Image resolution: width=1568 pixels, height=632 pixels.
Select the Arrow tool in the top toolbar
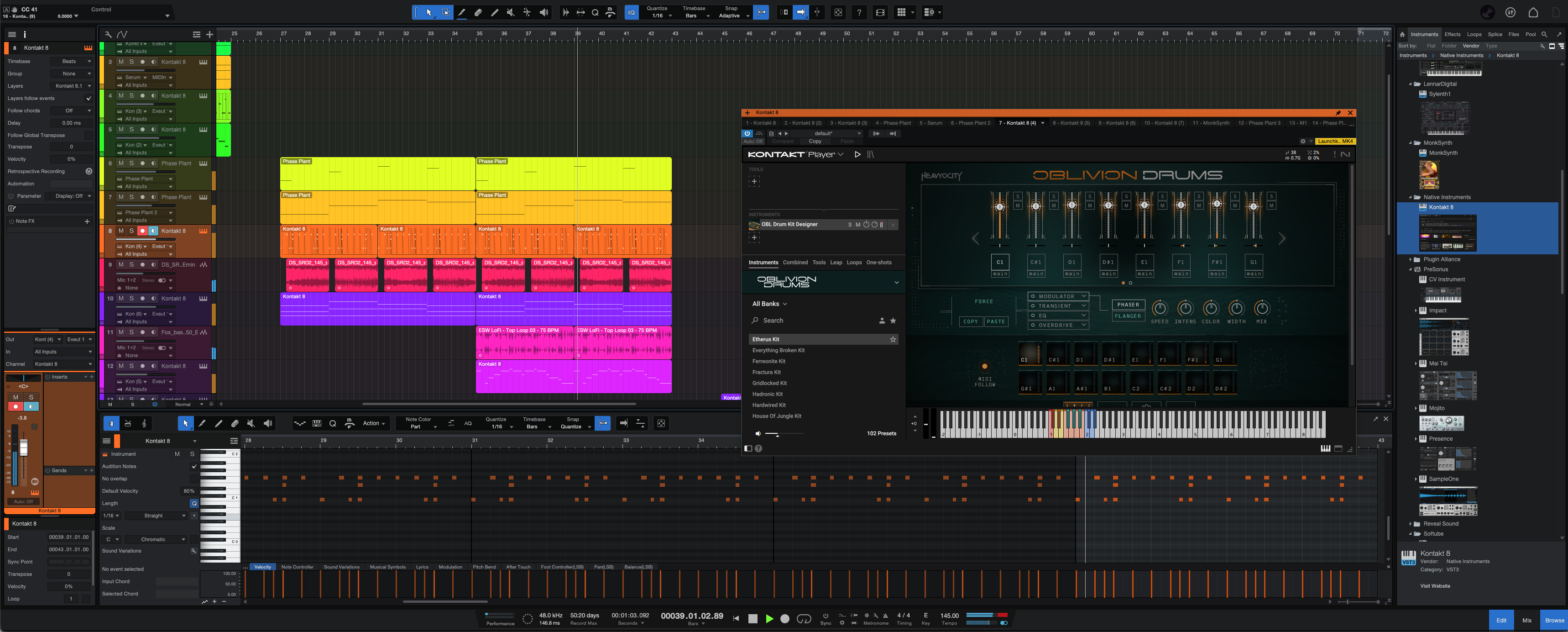pos(429,12)
